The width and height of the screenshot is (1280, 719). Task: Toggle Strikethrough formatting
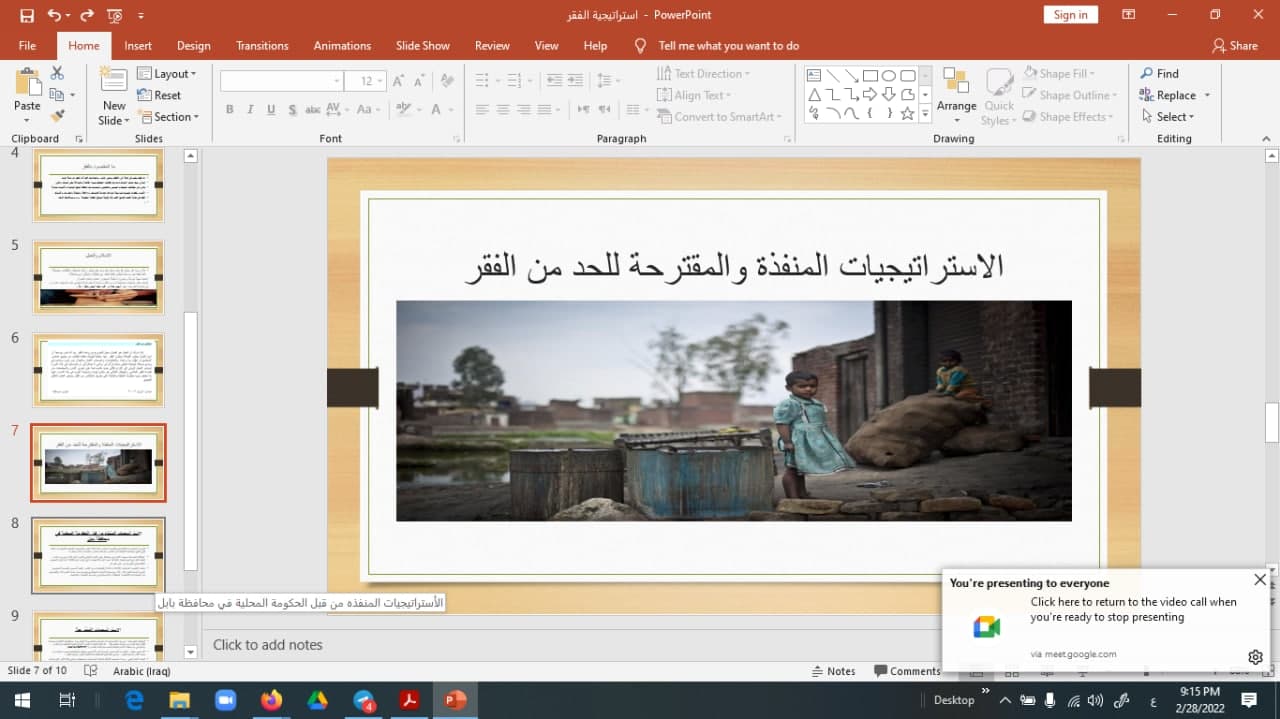[x=313, y=110]
